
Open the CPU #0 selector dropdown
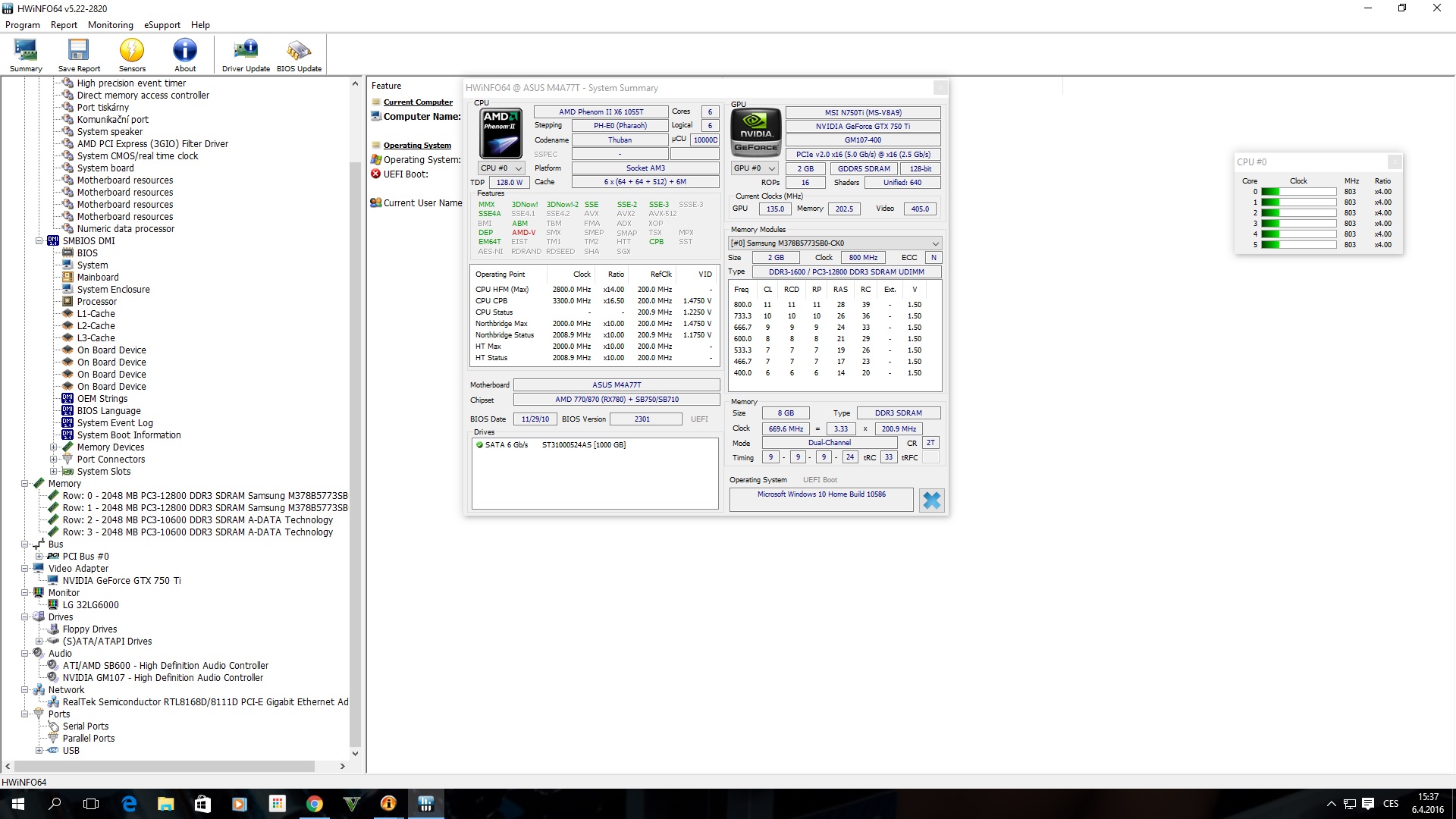(x=501, y=168)
